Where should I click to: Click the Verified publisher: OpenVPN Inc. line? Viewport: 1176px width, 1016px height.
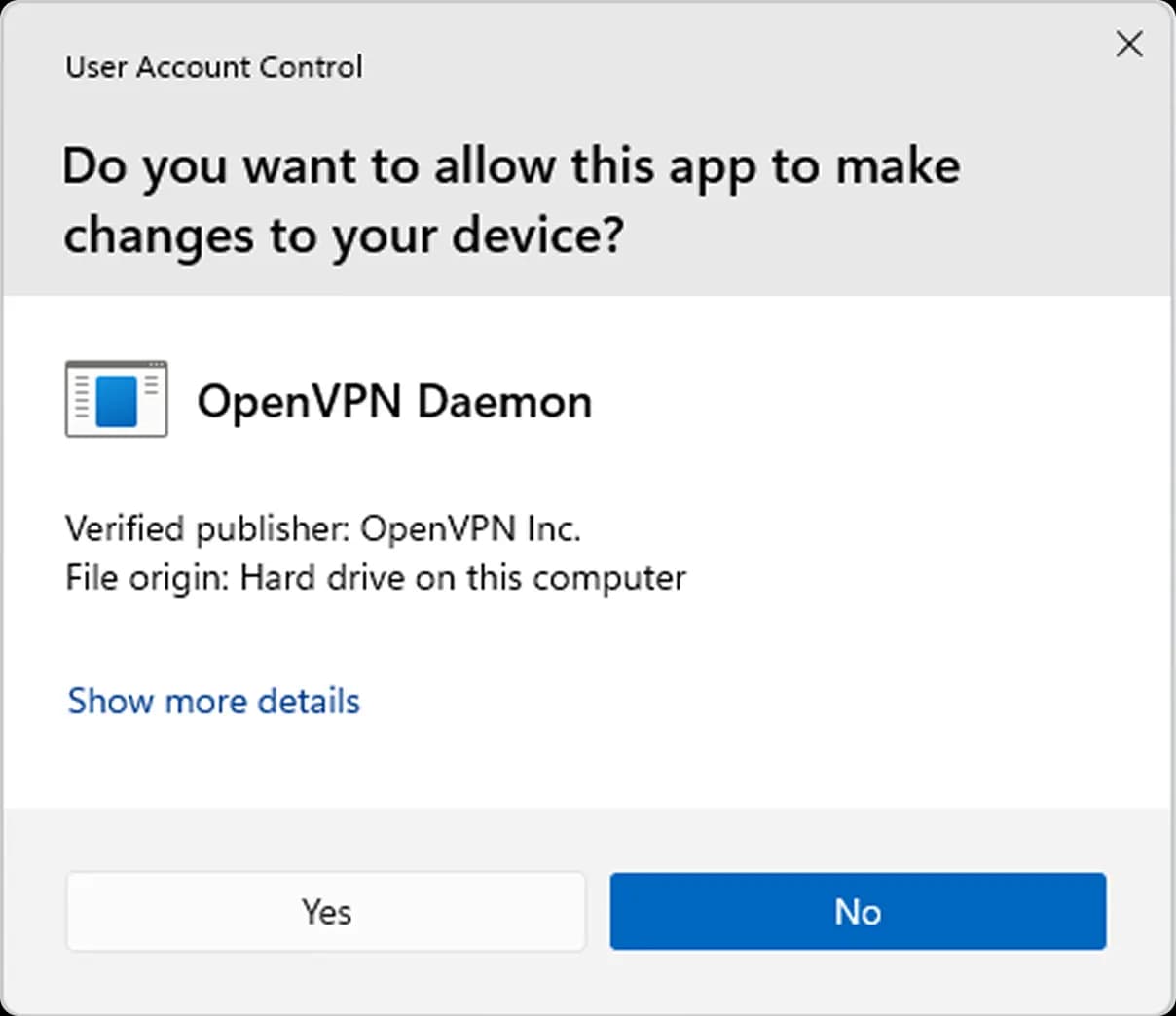pyautogui.click(x=323, y=528)
